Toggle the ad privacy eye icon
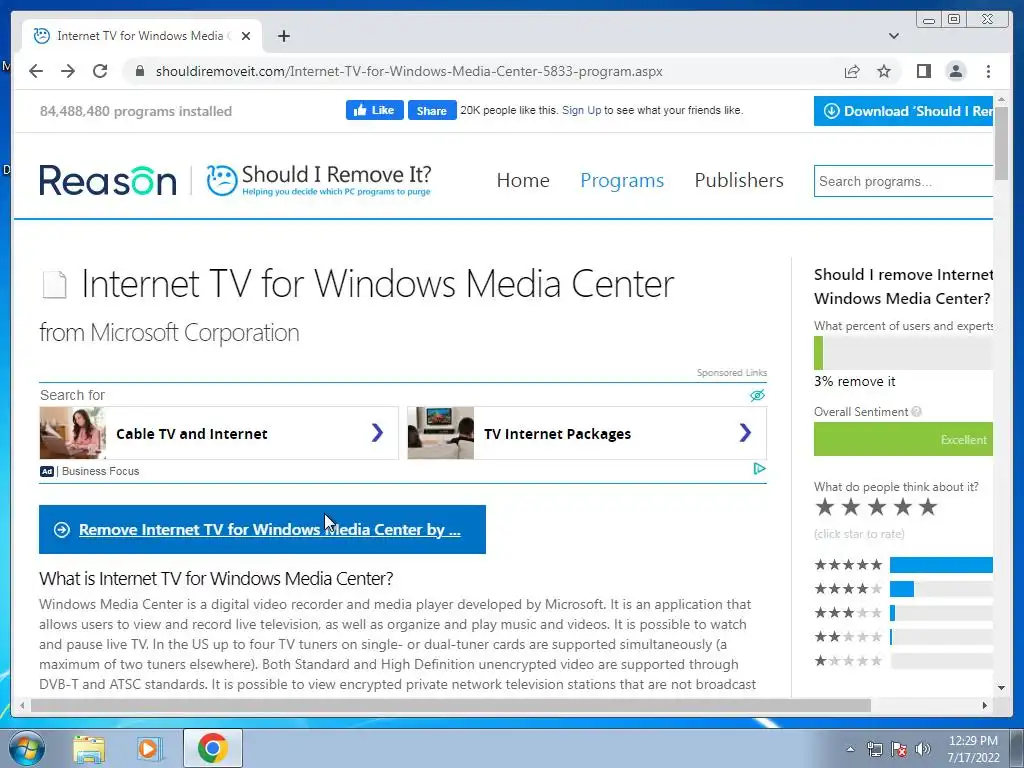1024x768 pixels. (x=757, y=395)
